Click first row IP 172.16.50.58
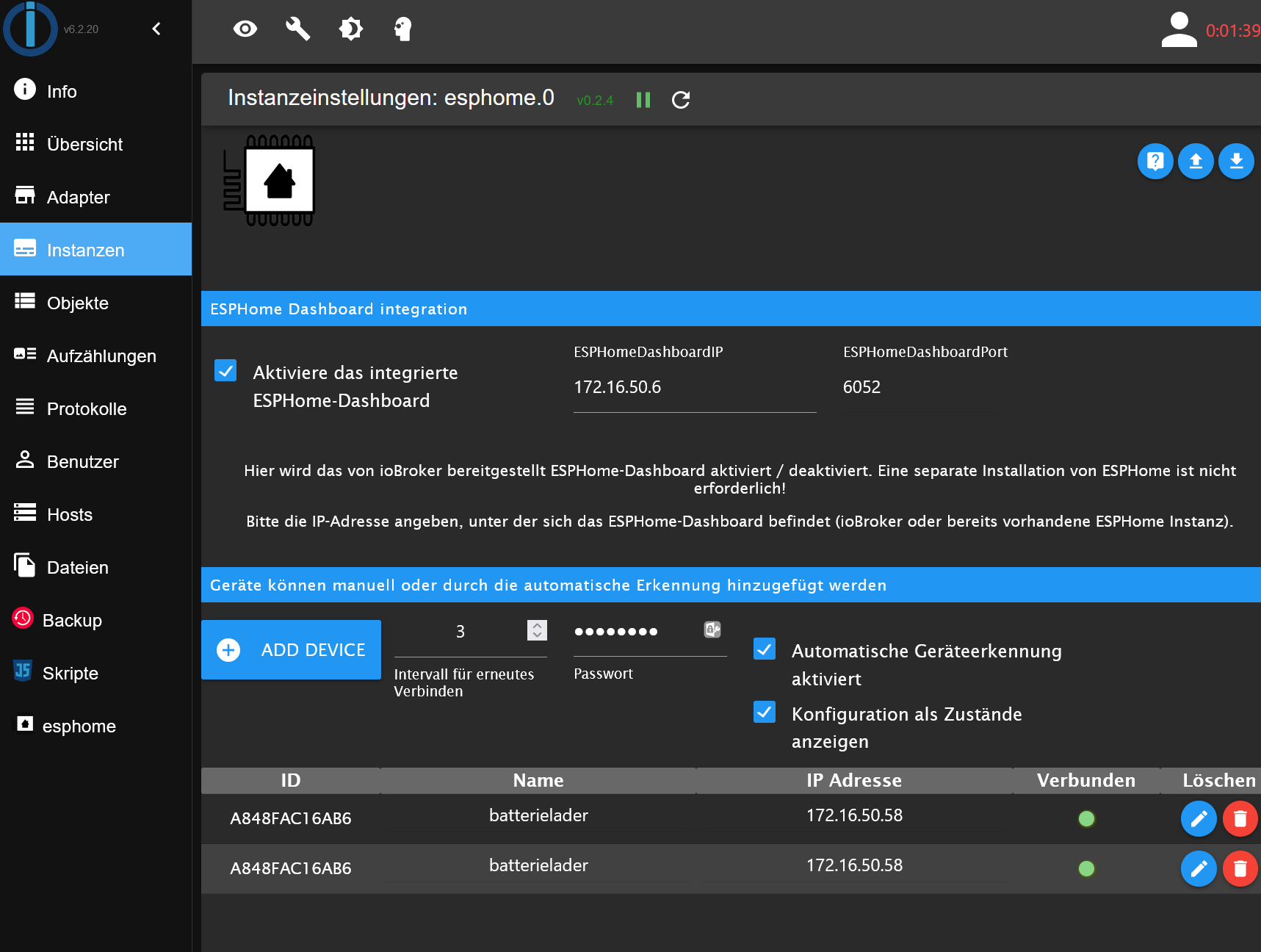The image size is (1261, 952). [x=854, y=815]
